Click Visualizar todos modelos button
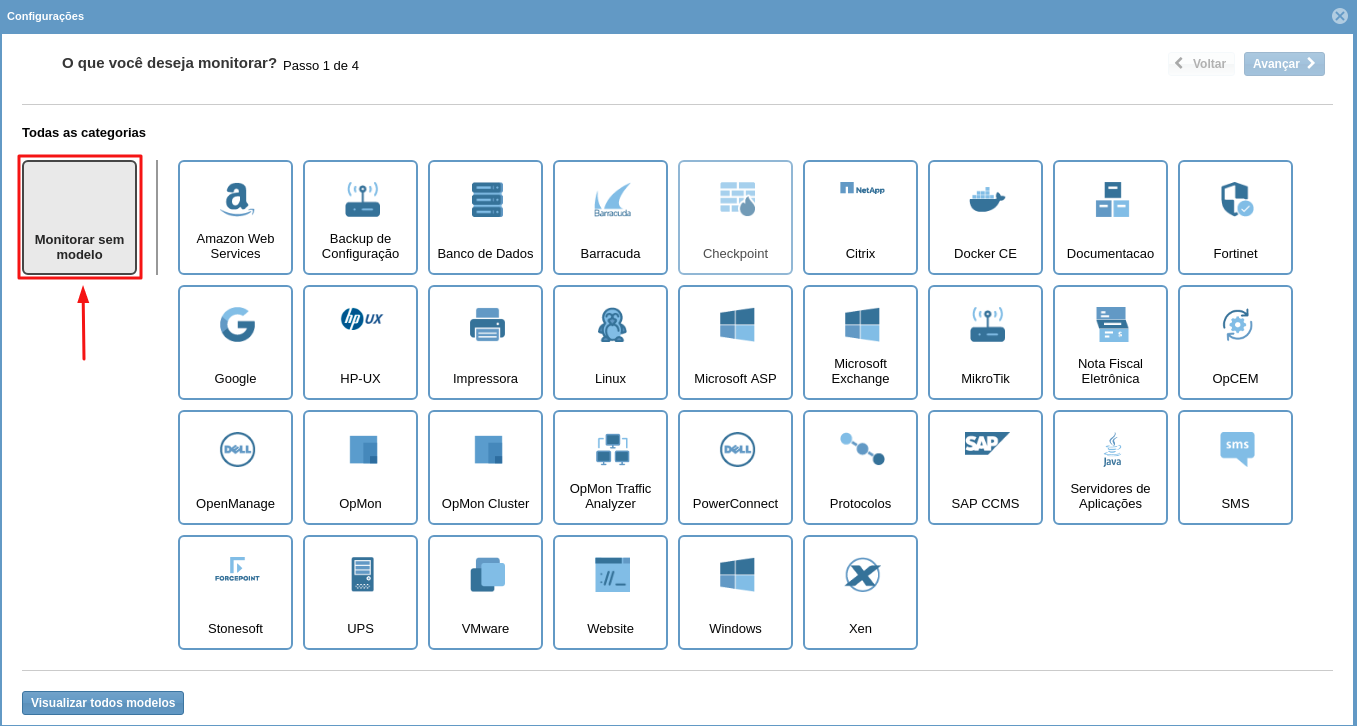1357x726 pixels. point(103,703)
